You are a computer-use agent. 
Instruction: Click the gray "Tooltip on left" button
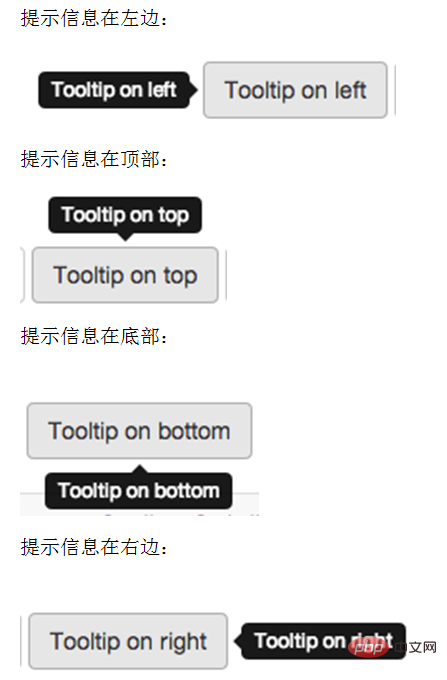click(x=295, y=90)
